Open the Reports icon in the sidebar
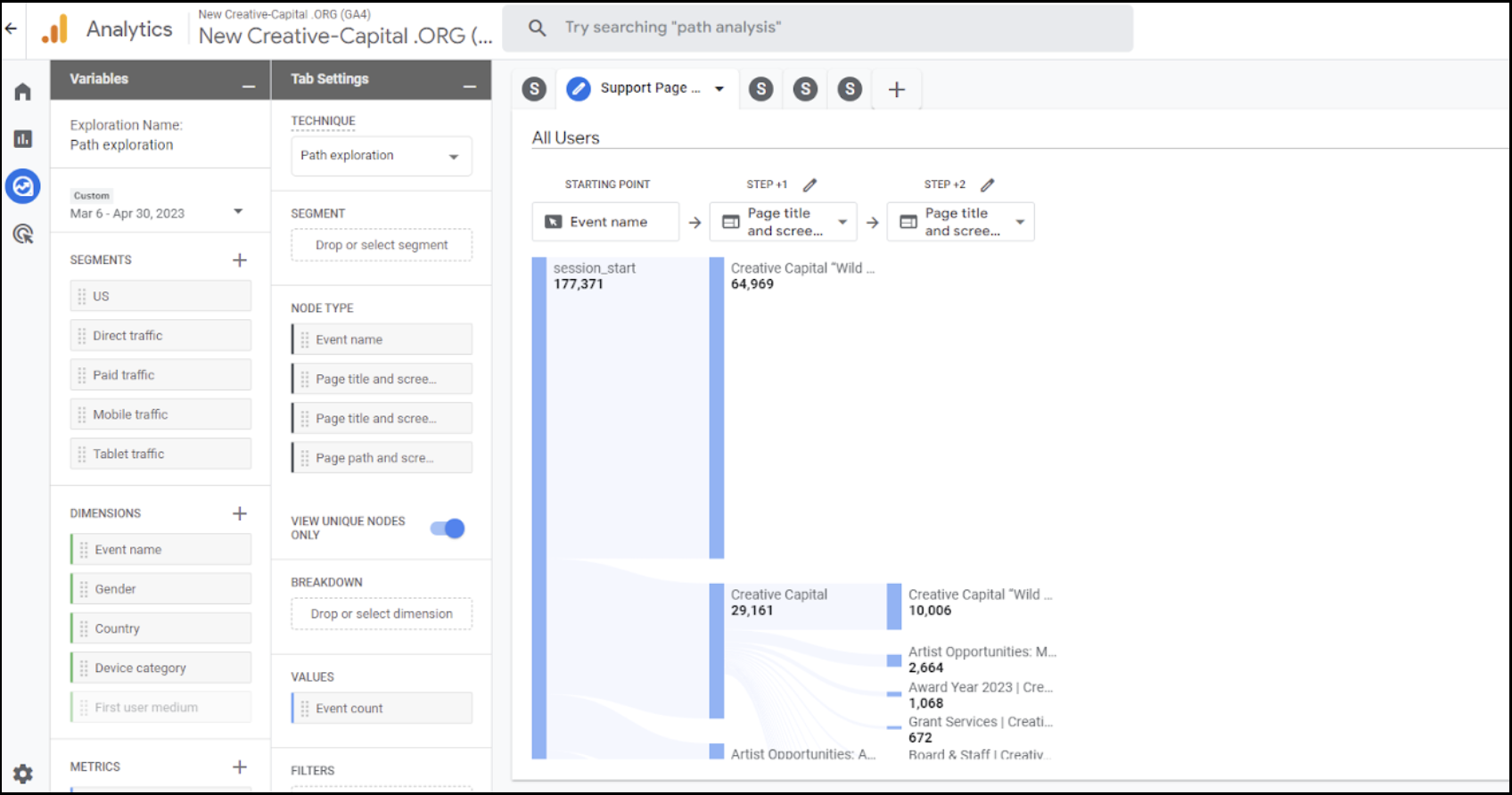Viewport: 1512px width, 795px height. point(23,139)
